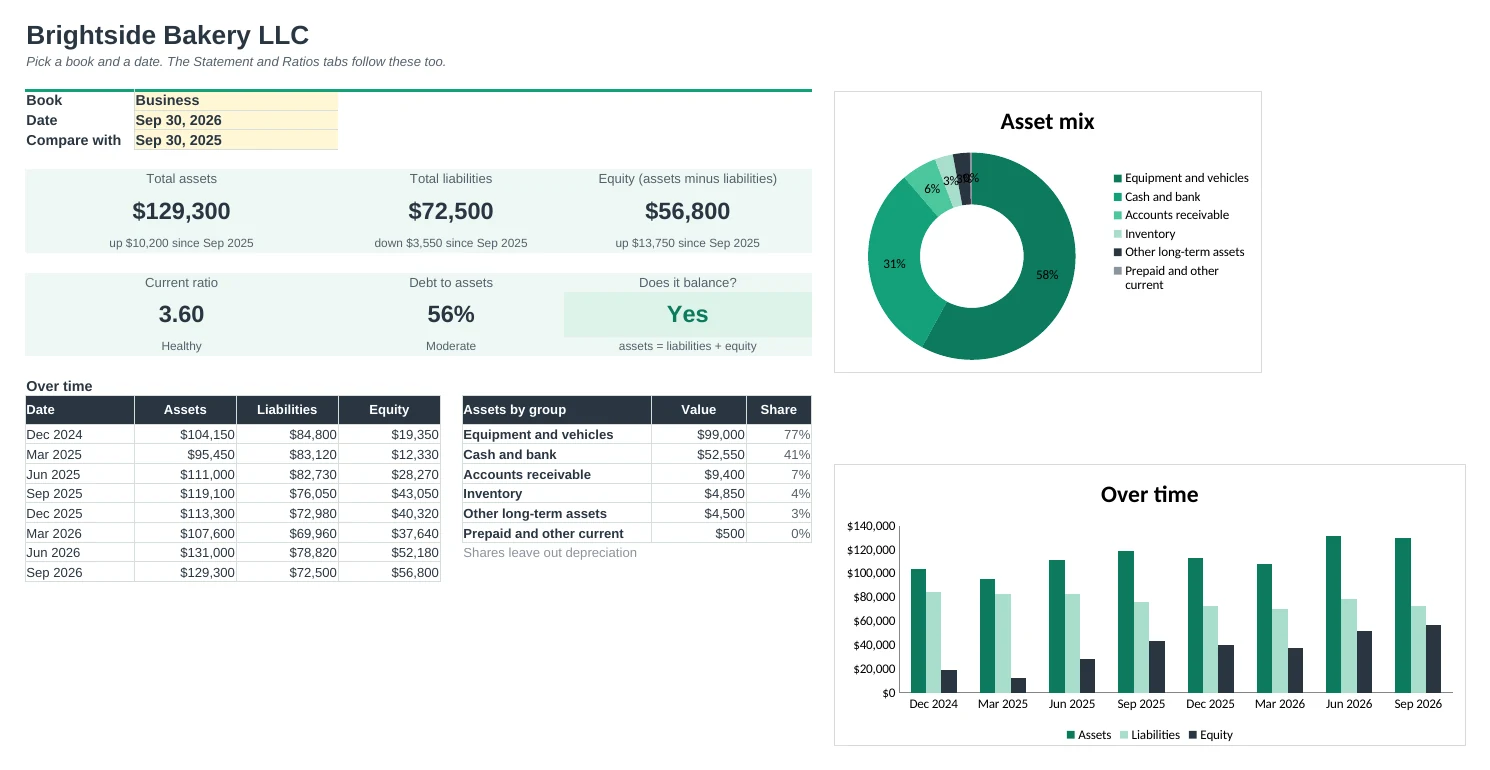Click Other long-term assets legend swatch

pyautogui.click(x=1118, y=252)
